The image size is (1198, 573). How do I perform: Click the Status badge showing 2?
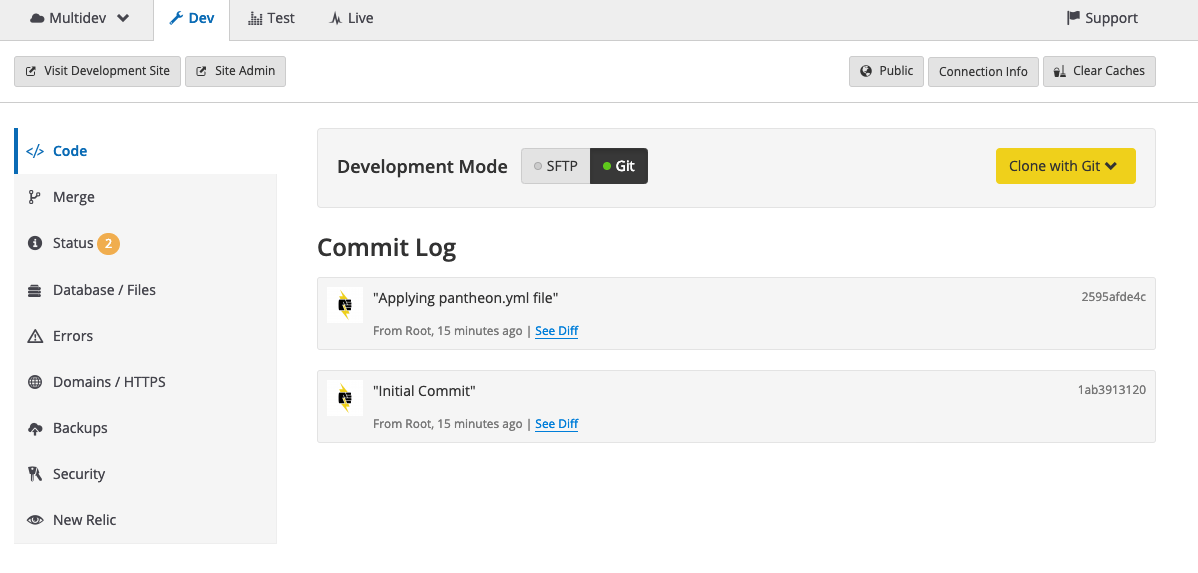(108, 244)
